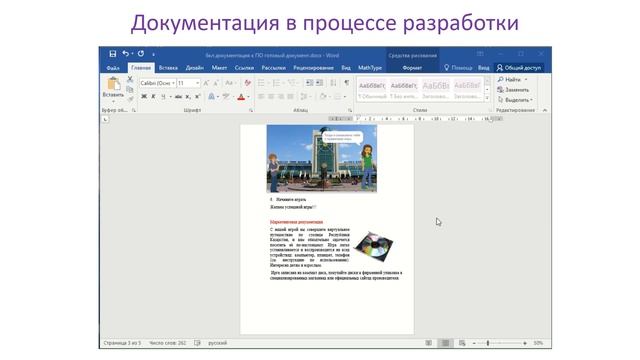Switch to the Макет tab

point(219,68)
